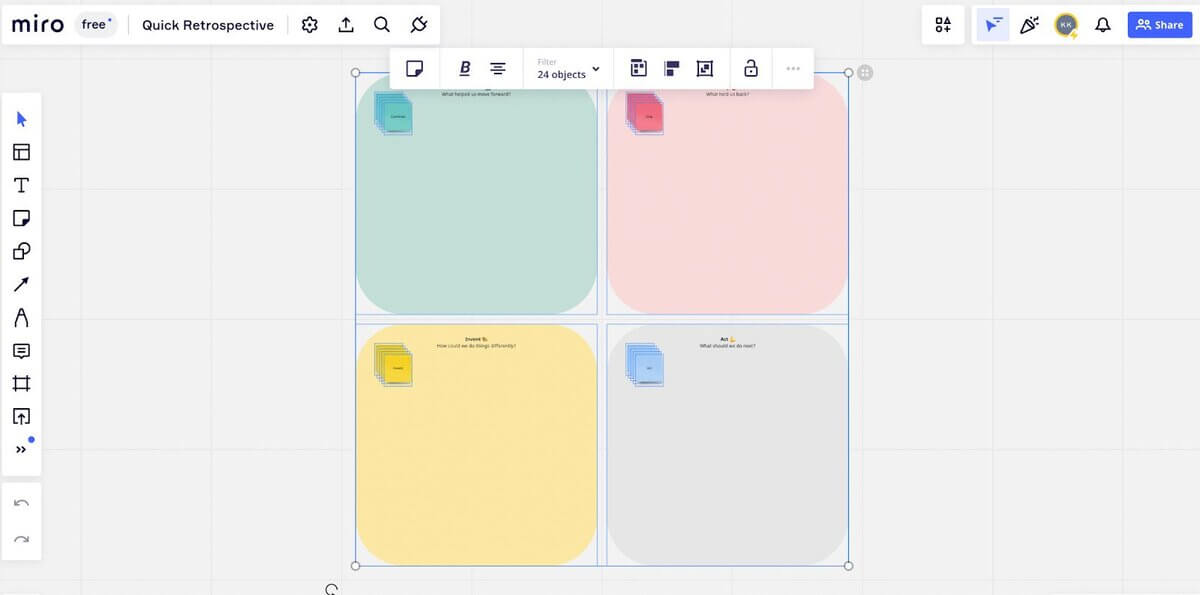Screen dimensions: 1200x595
Task: Select the Text tool in the sidebar
Action: pyautogui.click(x=22, y=184)
